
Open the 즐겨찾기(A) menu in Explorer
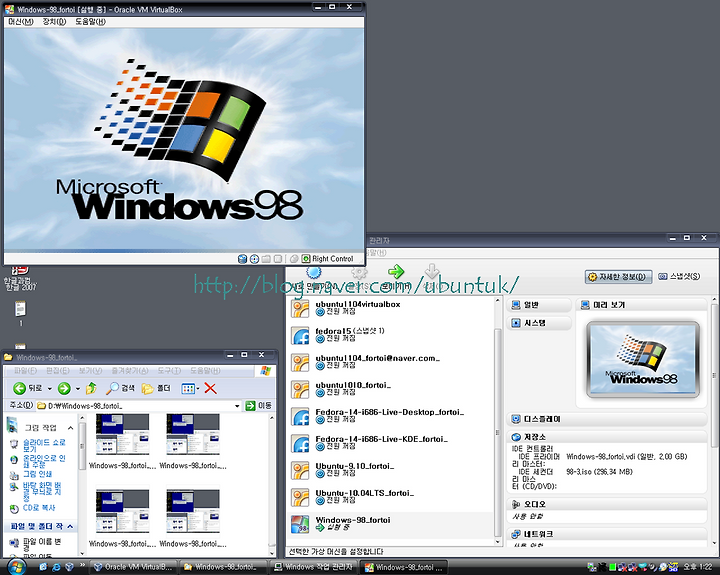click(130, 371)
